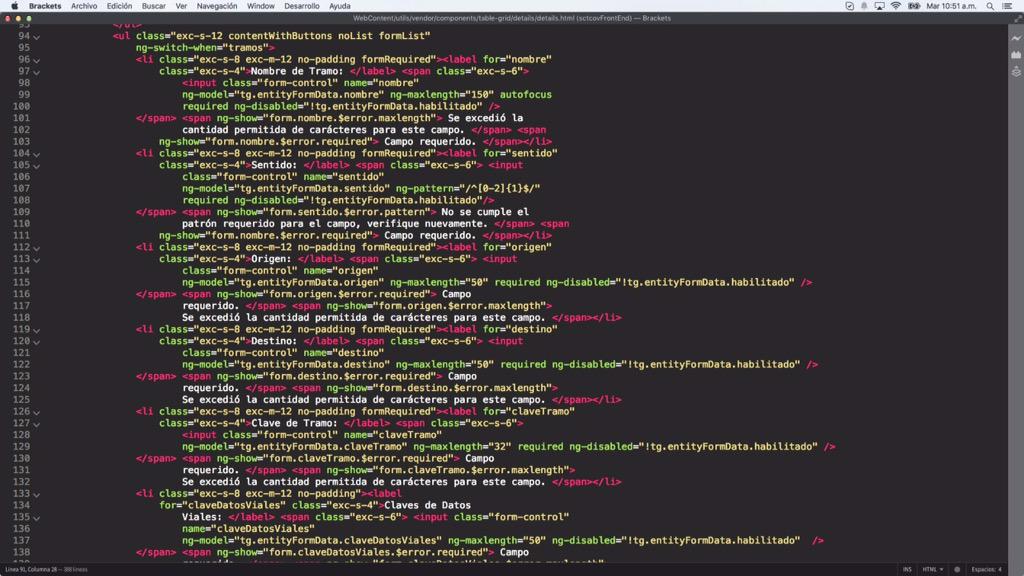Click line number 137 in the gutter
This screenshot has height=576, width=1024.
coord(21,541)
